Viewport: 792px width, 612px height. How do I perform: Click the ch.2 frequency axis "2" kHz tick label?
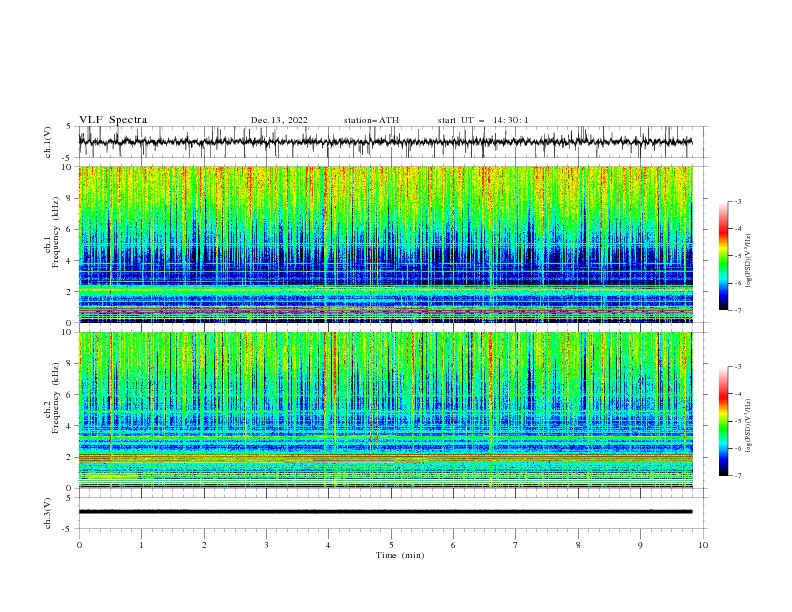[69, 457]
